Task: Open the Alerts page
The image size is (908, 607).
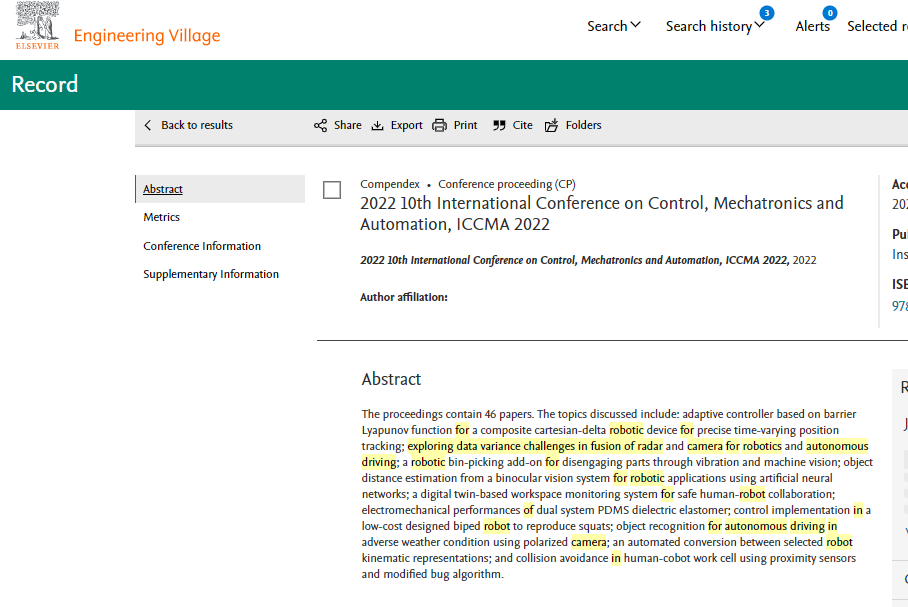Action: [812, 27]
